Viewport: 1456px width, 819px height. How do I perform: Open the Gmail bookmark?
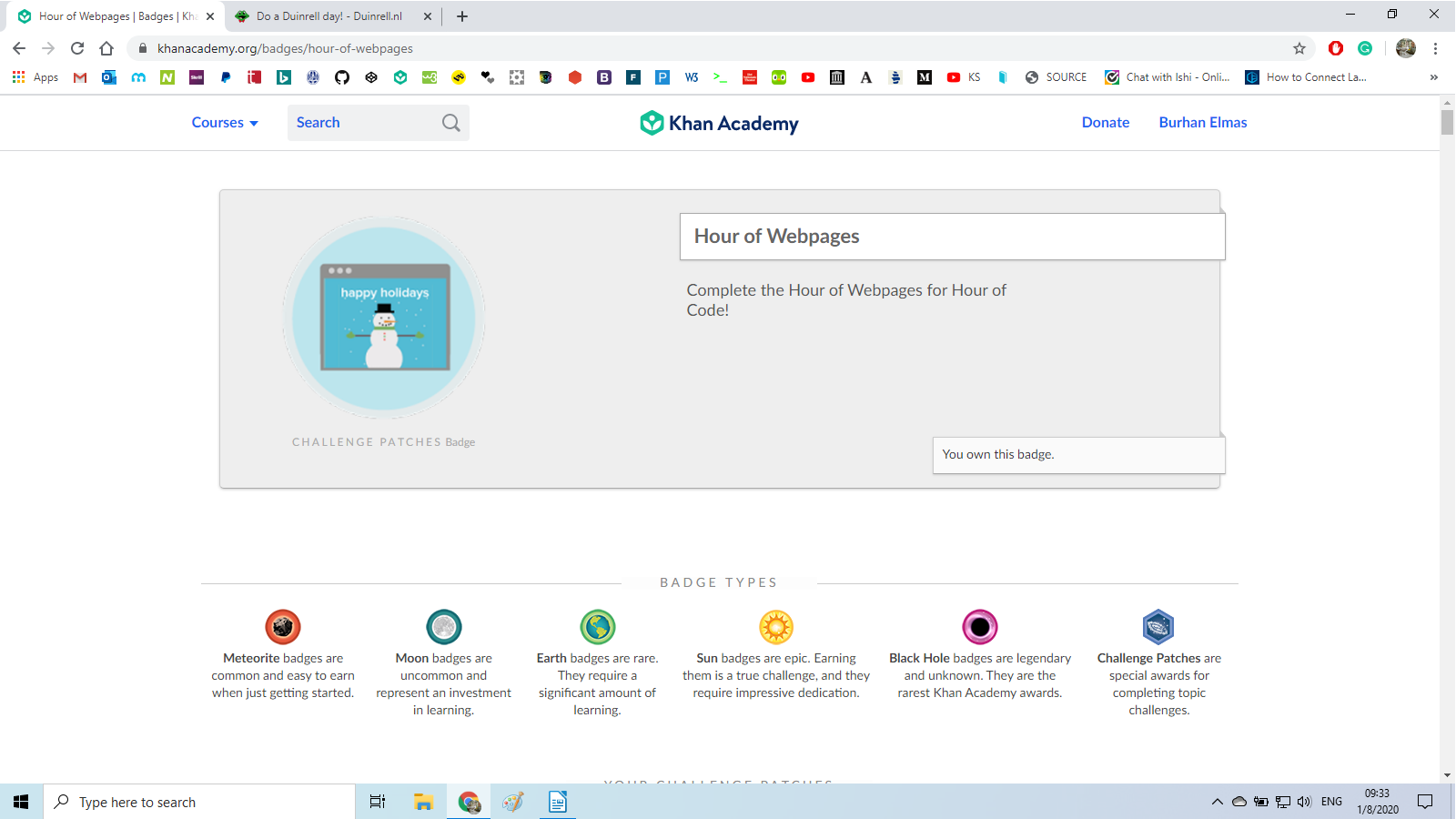click(80, 77)
